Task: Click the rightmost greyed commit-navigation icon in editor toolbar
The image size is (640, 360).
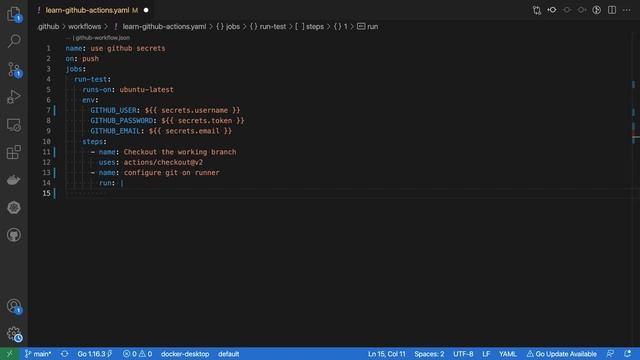Action: pyautogui.click(x=582, y=10)
